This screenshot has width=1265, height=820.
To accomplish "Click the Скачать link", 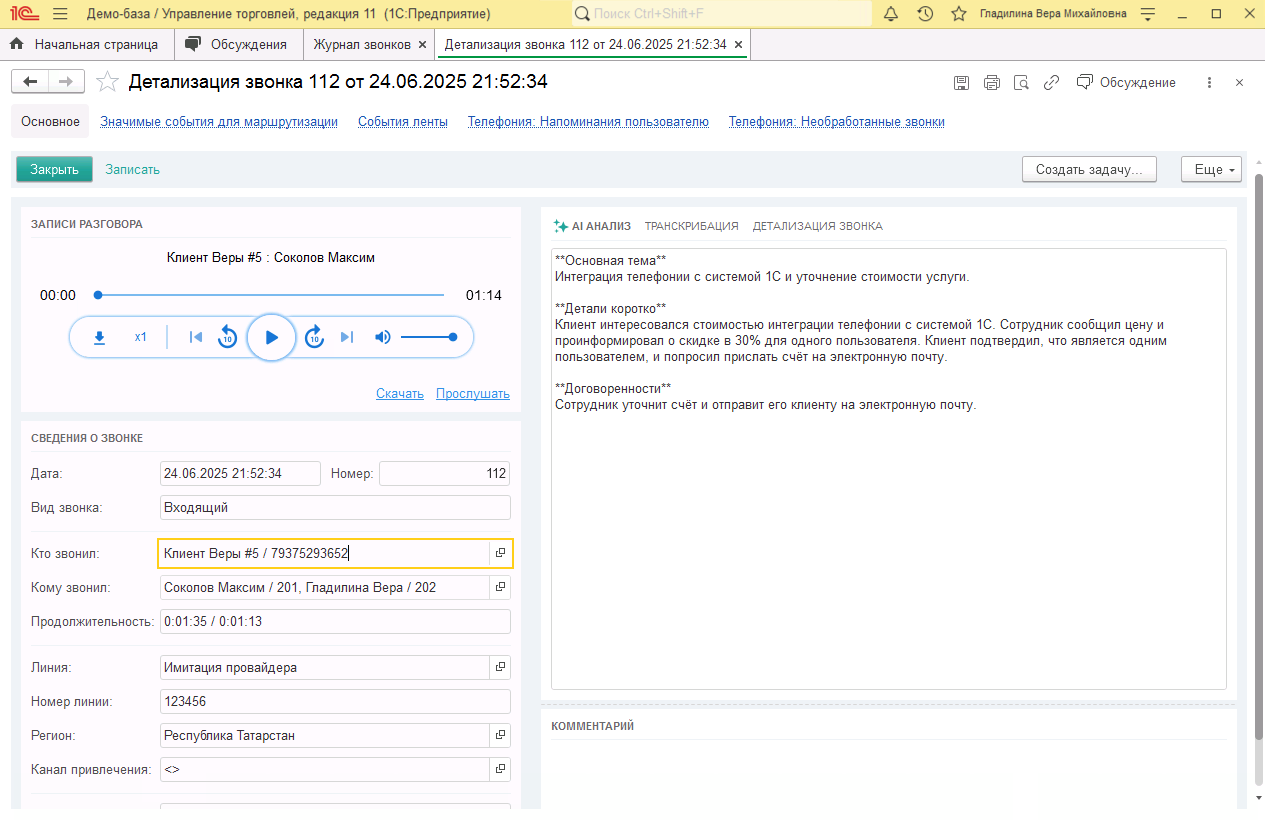I will 400,394.
